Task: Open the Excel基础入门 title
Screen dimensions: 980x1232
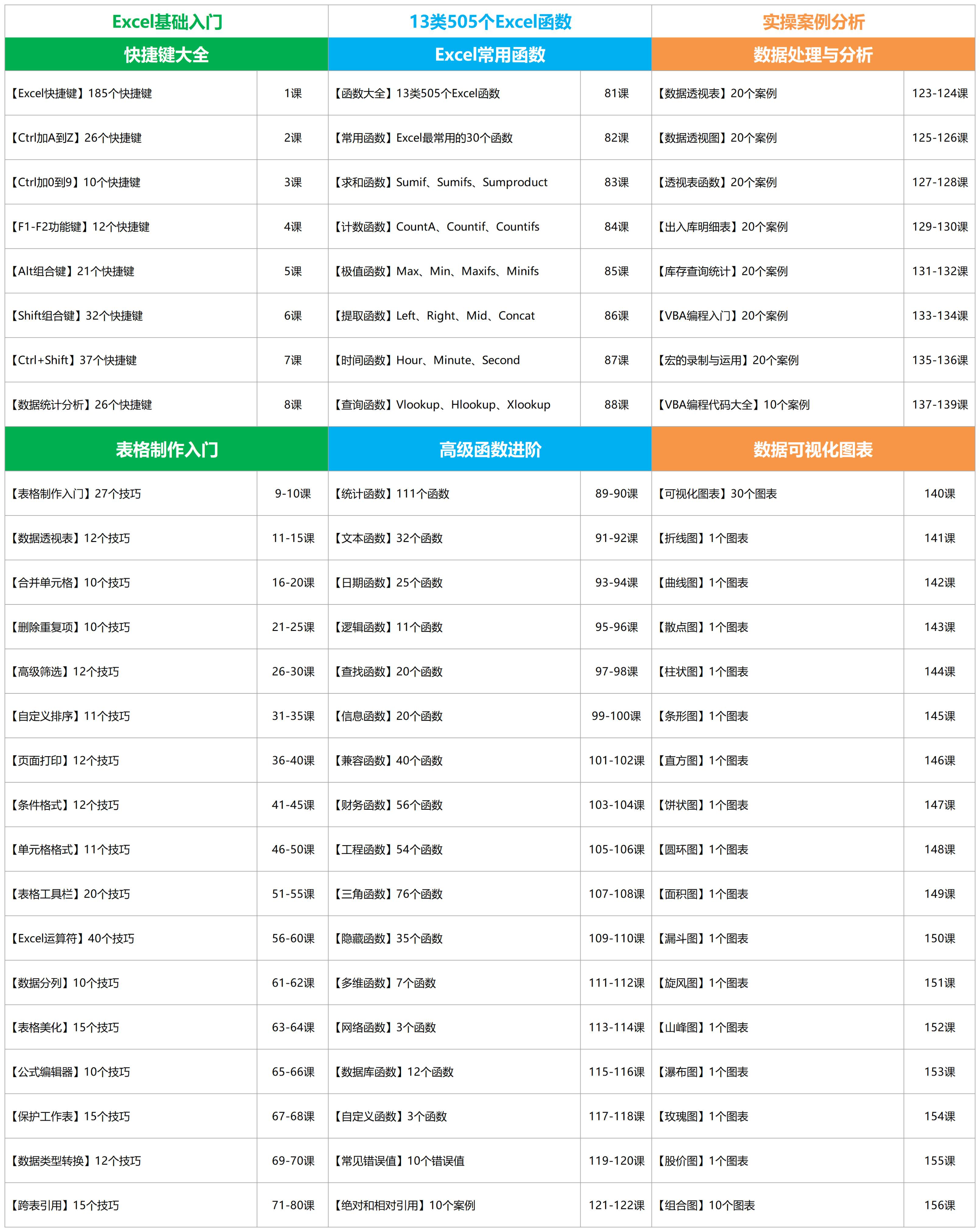Action: 167,22
